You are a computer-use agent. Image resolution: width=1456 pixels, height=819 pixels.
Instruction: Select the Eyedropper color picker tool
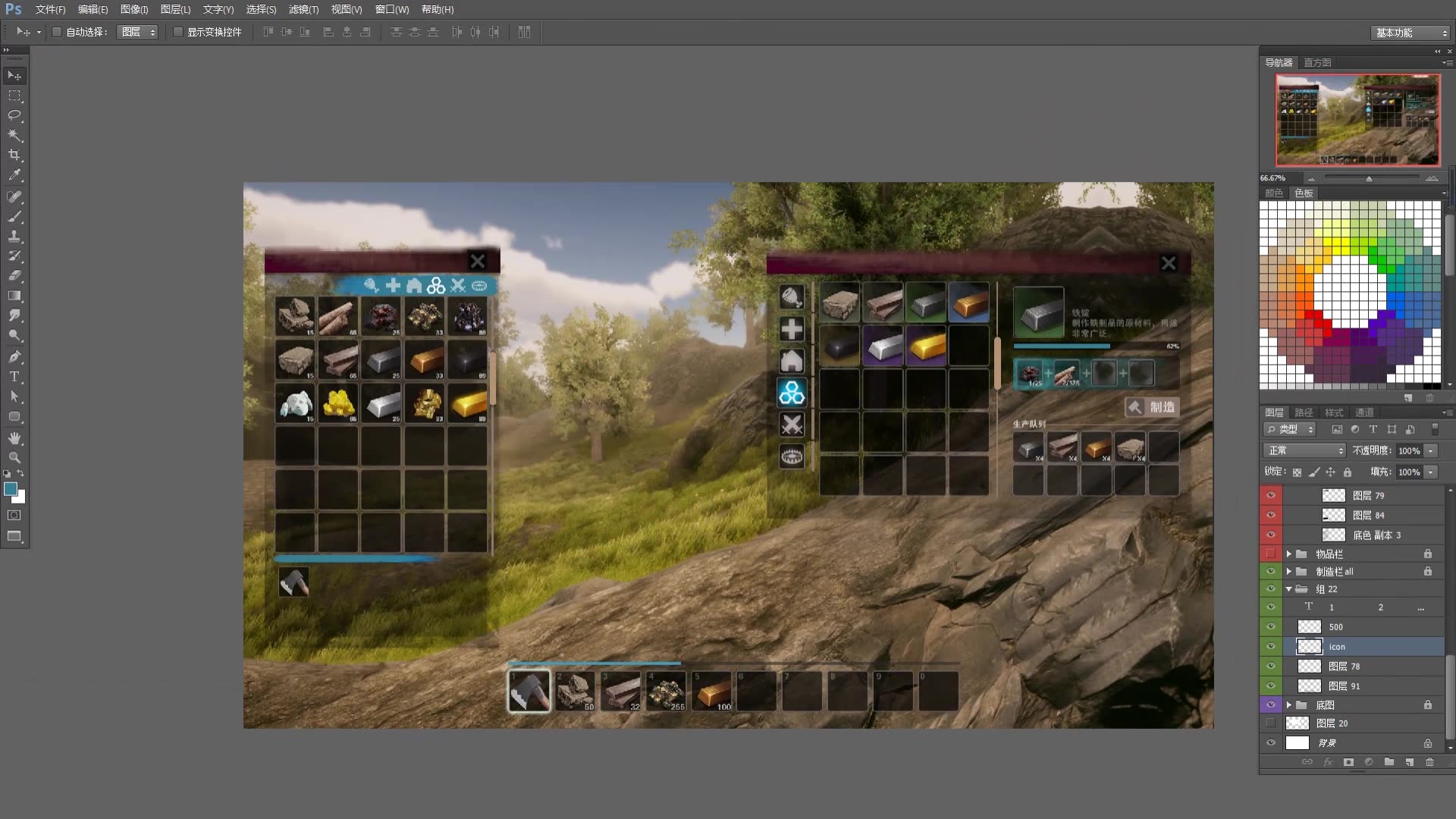click(x=14, y=175)
